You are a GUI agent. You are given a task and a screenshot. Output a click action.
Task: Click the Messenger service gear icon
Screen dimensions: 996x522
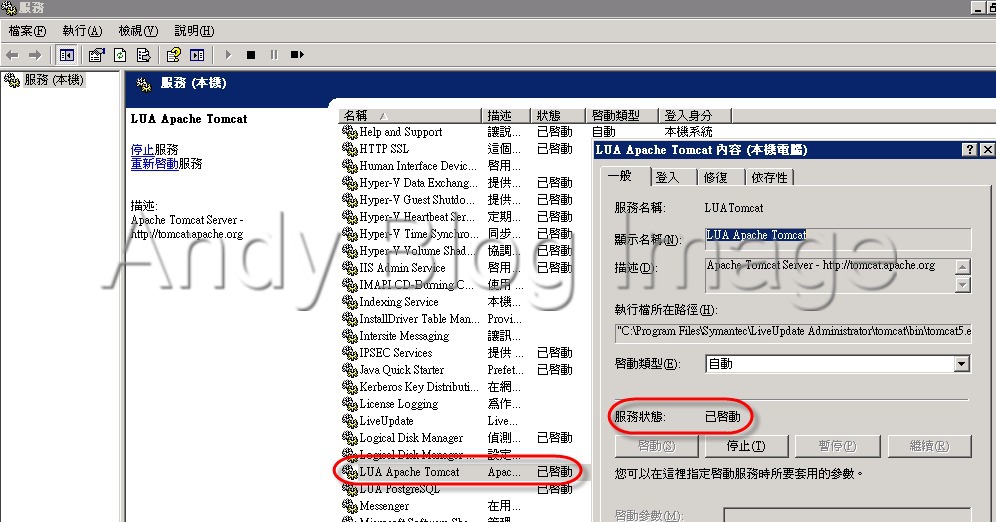coord(349,505)
